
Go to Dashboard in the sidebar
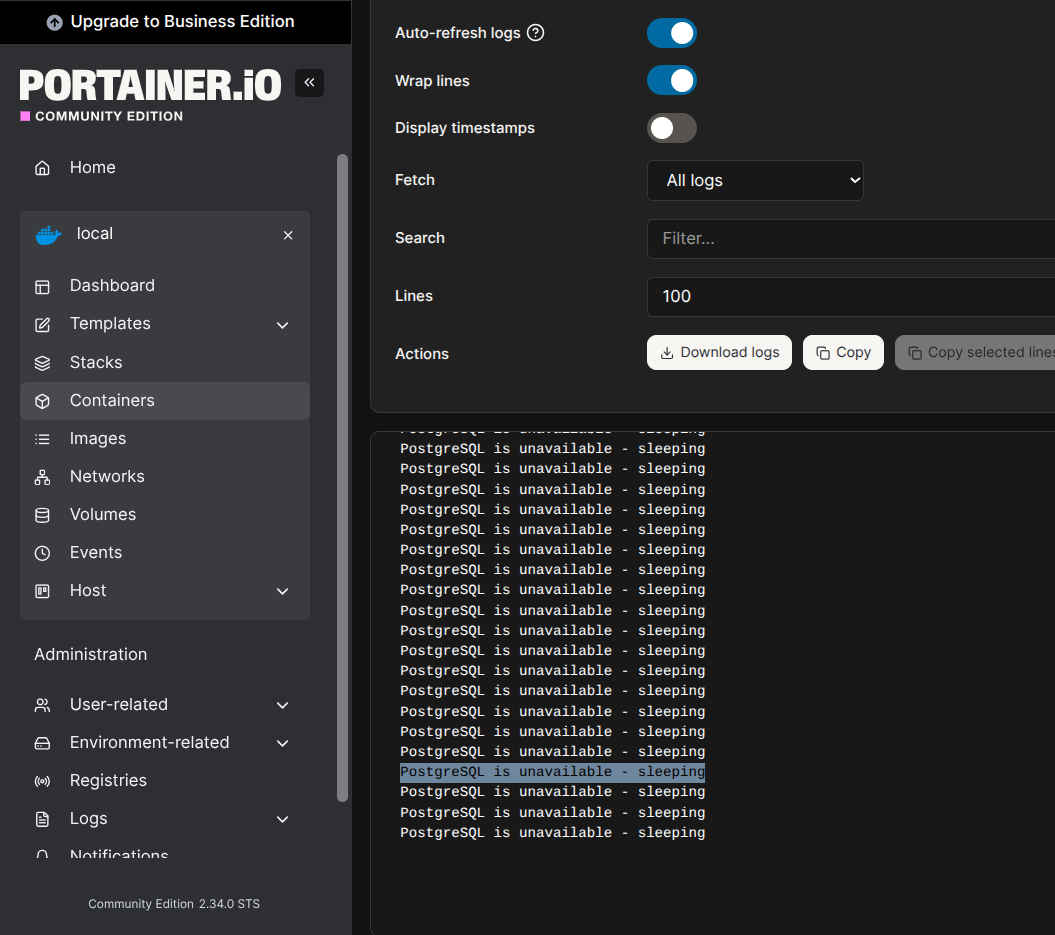[x=112, y=286]
